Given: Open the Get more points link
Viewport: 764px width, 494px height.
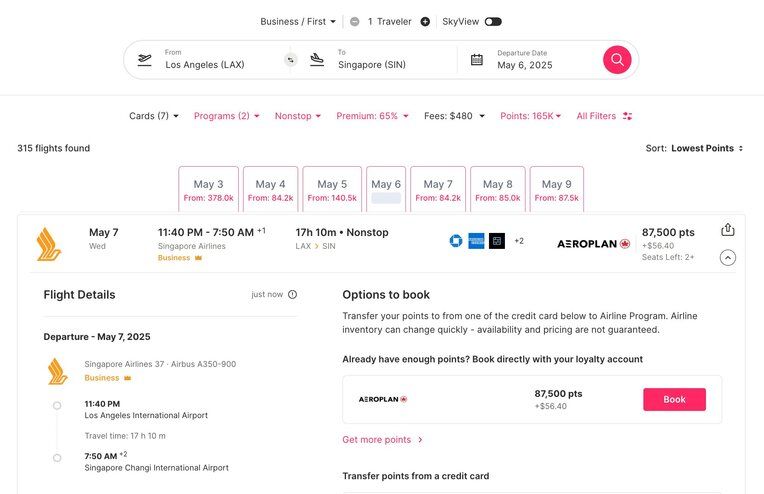Looking at the screenshot, I should pyautogui.click(x=382, y=440).
